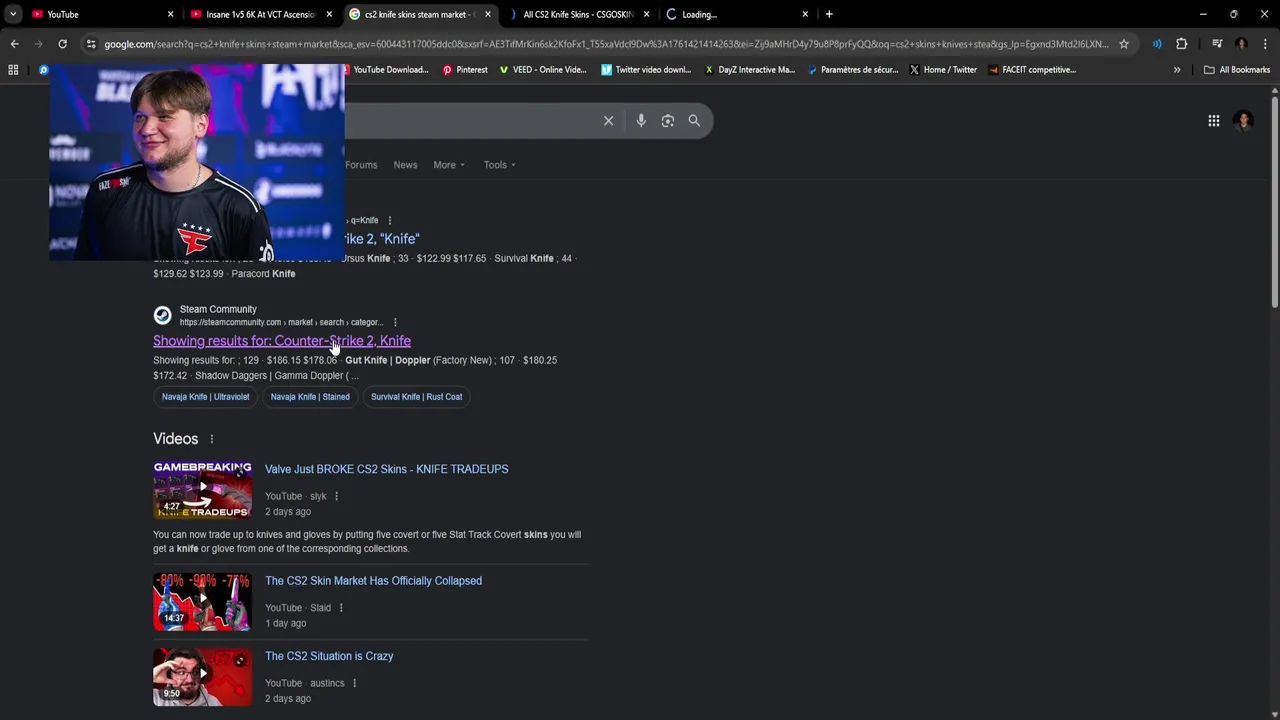1280x720 pixels.
Task: Click the Chrome profile avatar in toolbar
Action: (x=1241, y=44)
